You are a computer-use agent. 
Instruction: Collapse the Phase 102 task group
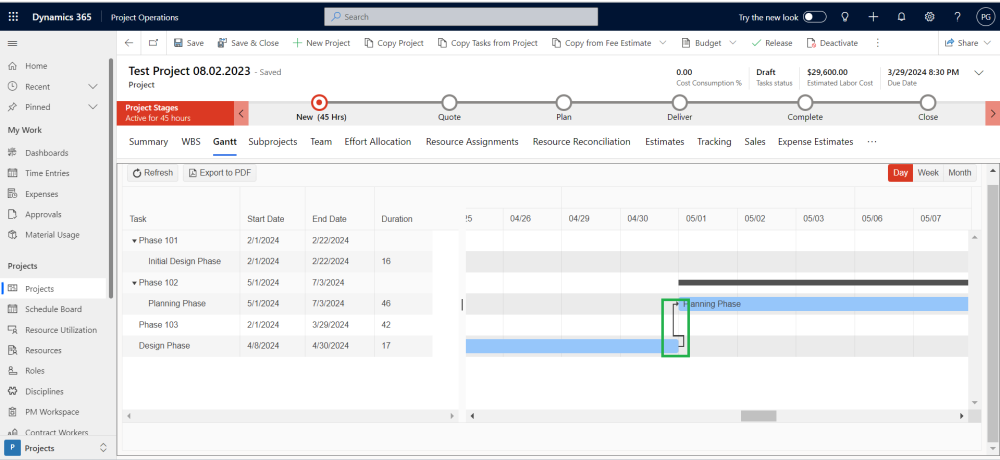(134, 283)
